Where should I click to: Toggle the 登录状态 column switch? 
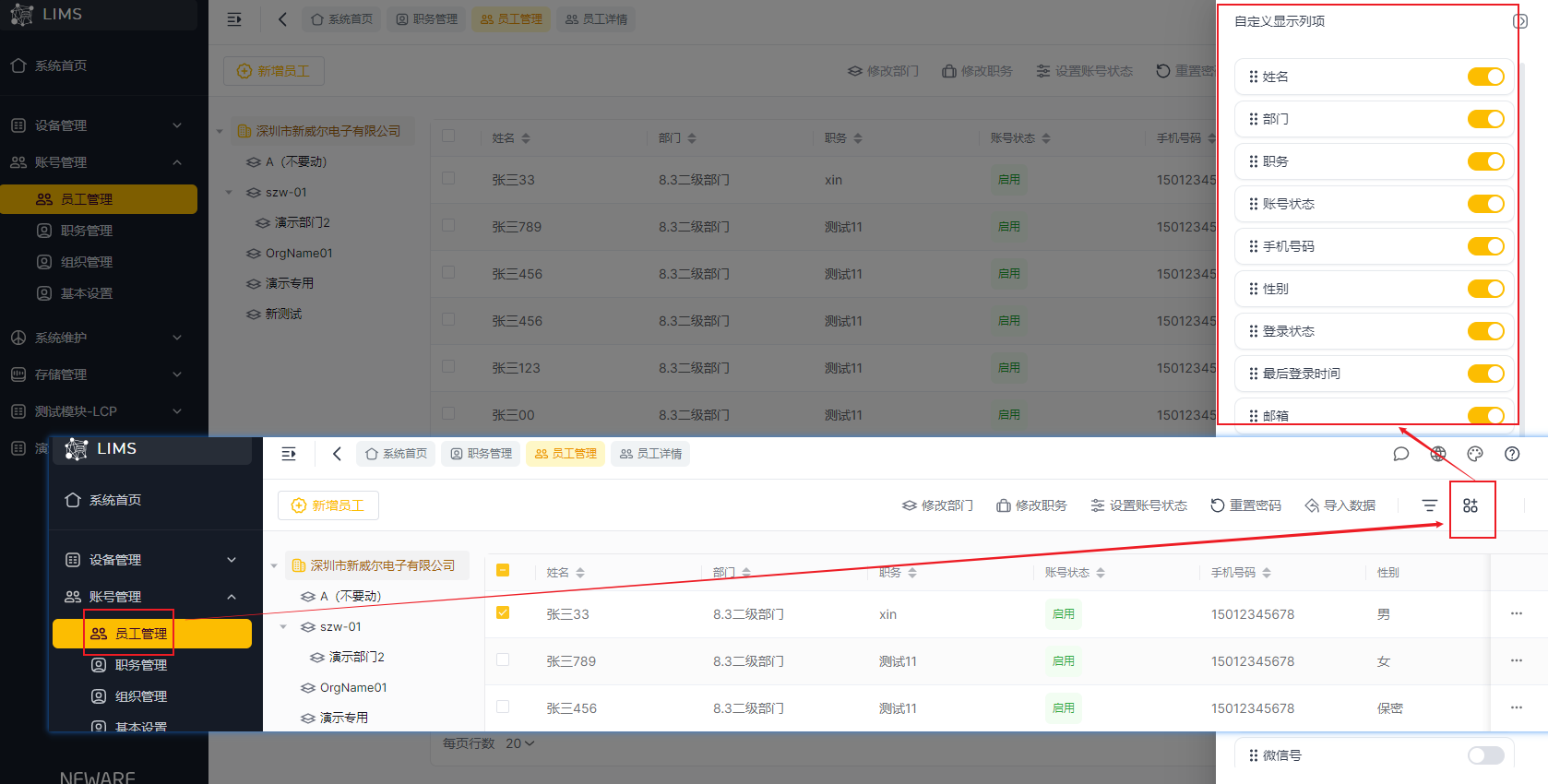pos(1485,331)
